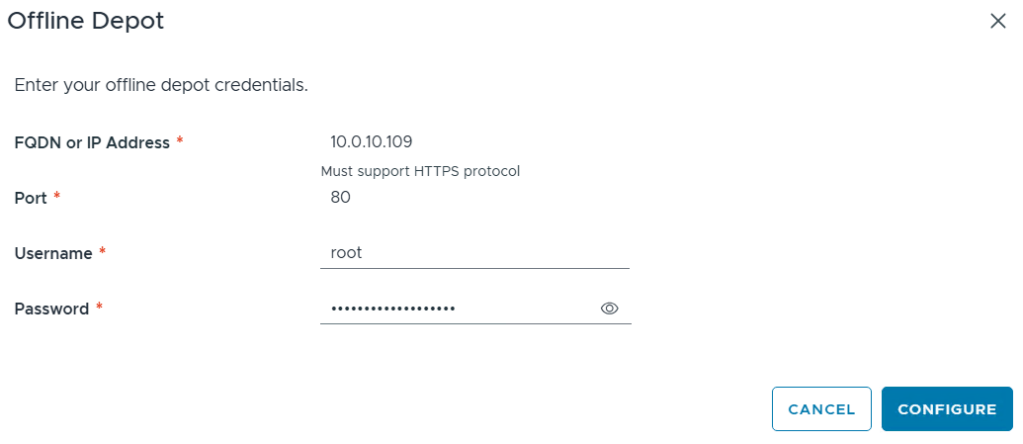Screen dimensions: 1023x444
Task: Click the Username label
Action: [53, 254]
